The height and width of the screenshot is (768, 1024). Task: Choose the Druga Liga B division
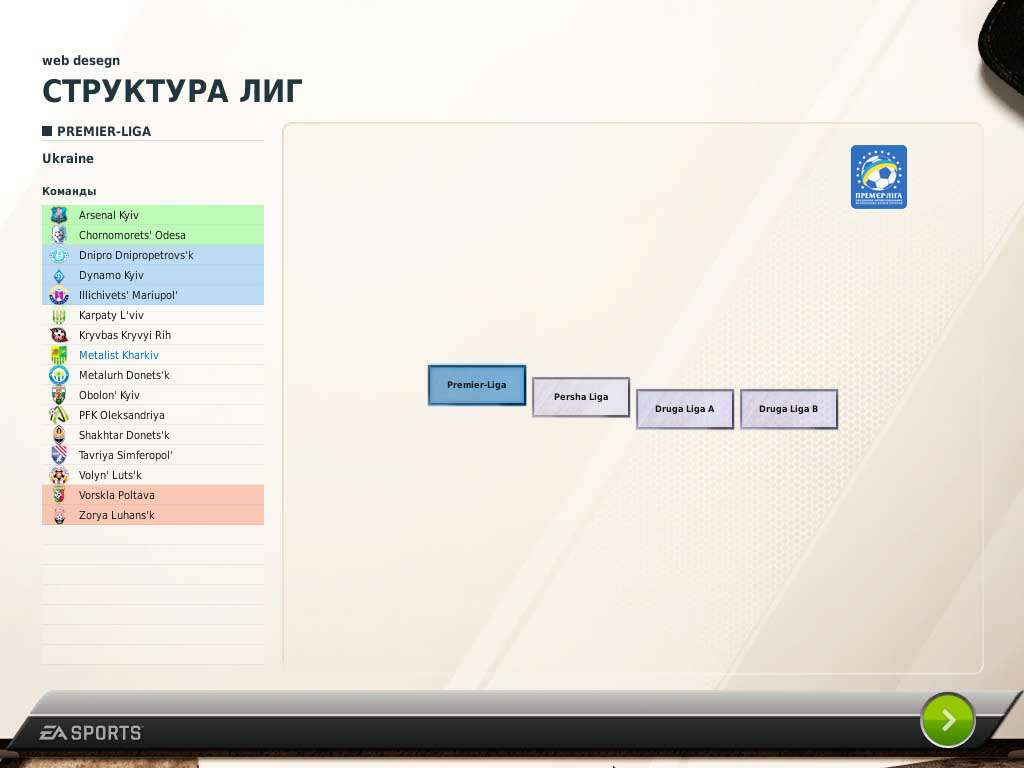(789, 409)
